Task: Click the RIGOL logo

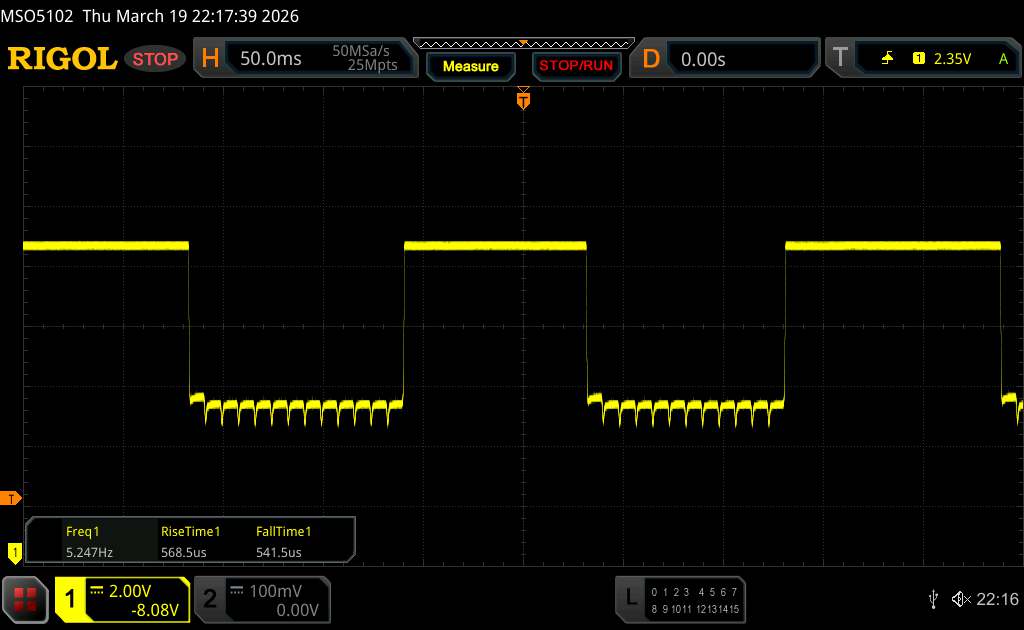Action: (x=62, y=59)
